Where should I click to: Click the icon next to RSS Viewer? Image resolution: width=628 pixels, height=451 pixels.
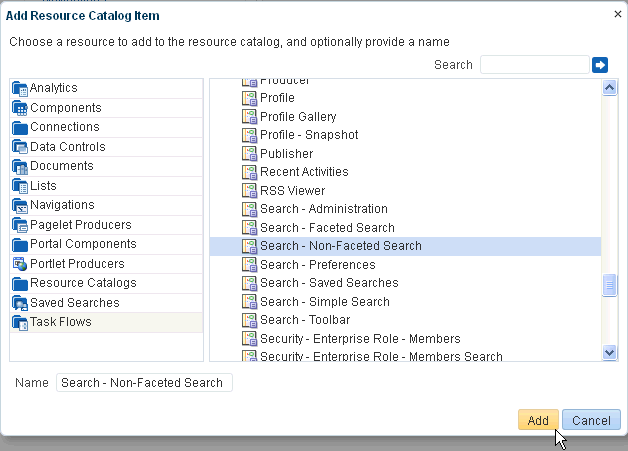(x=250, y=191)
